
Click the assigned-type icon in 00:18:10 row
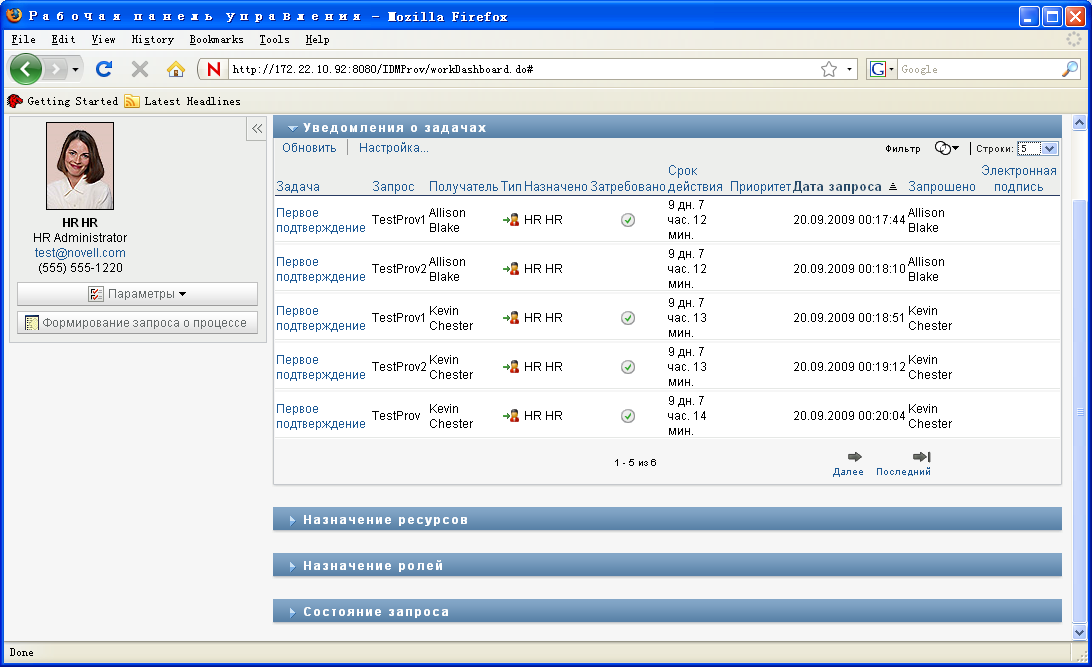pos(511,269)
